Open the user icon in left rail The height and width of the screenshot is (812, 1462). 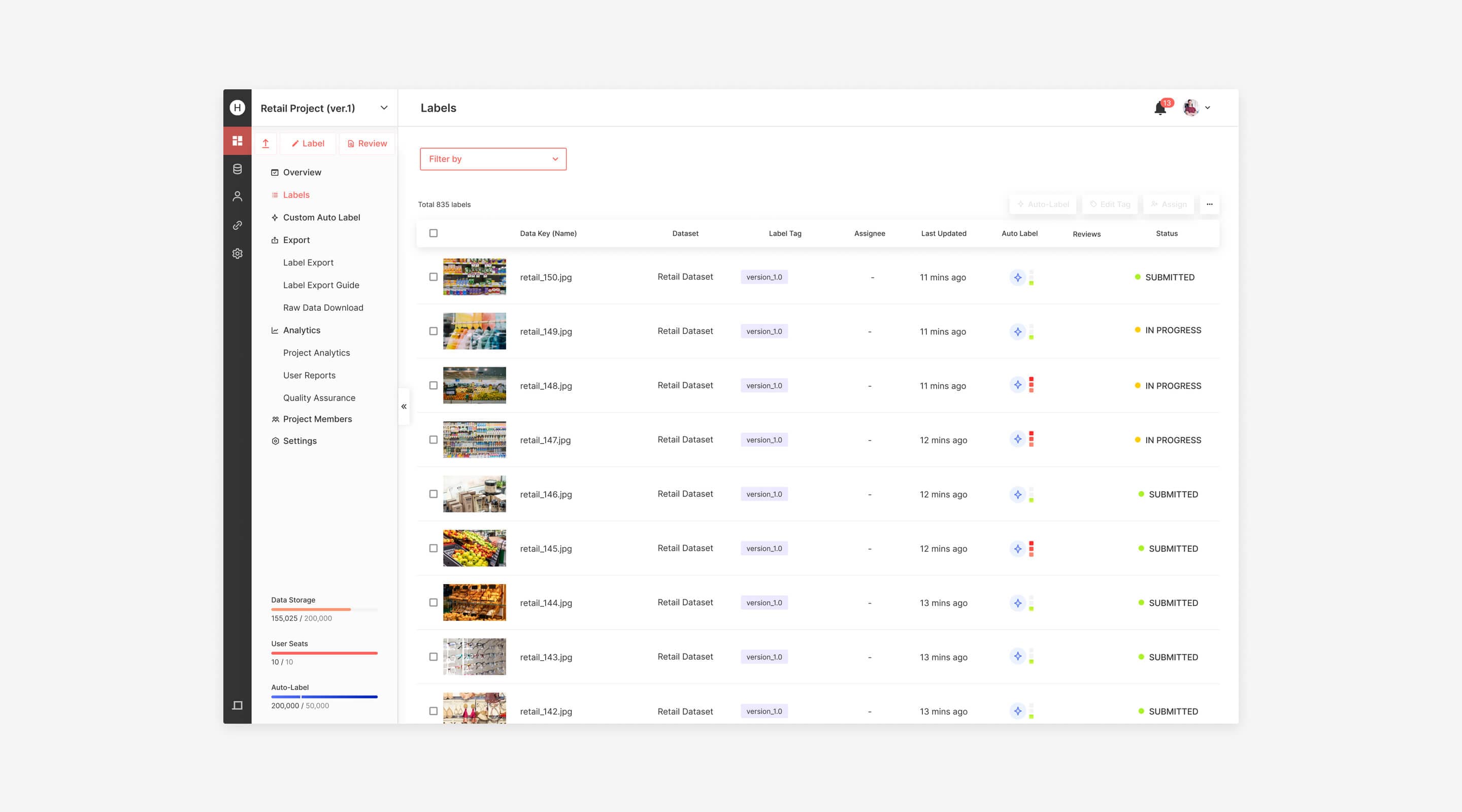click(237, 197)
